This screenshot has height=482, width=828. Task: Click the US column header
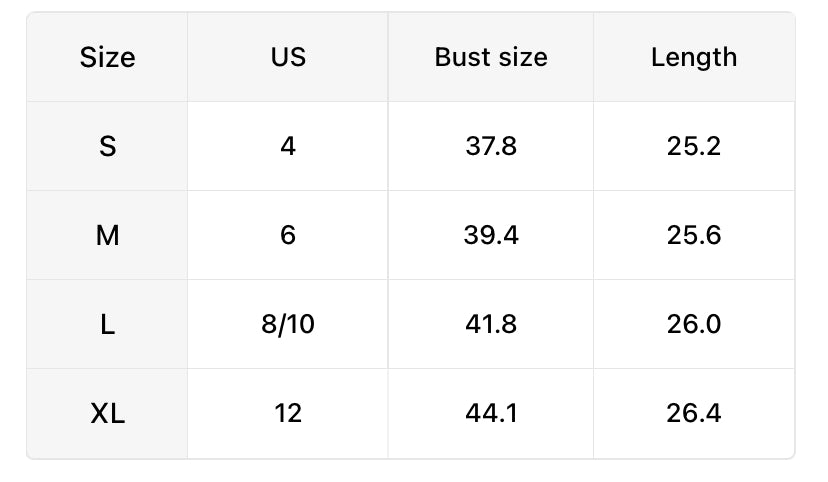coord(288,57)
